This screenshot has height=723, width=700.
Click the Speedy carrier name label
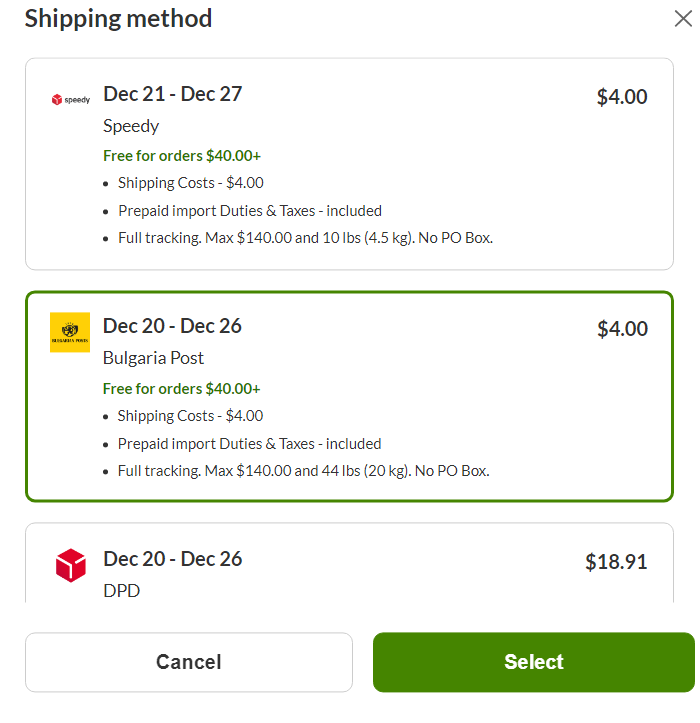(x=131, y=126)
